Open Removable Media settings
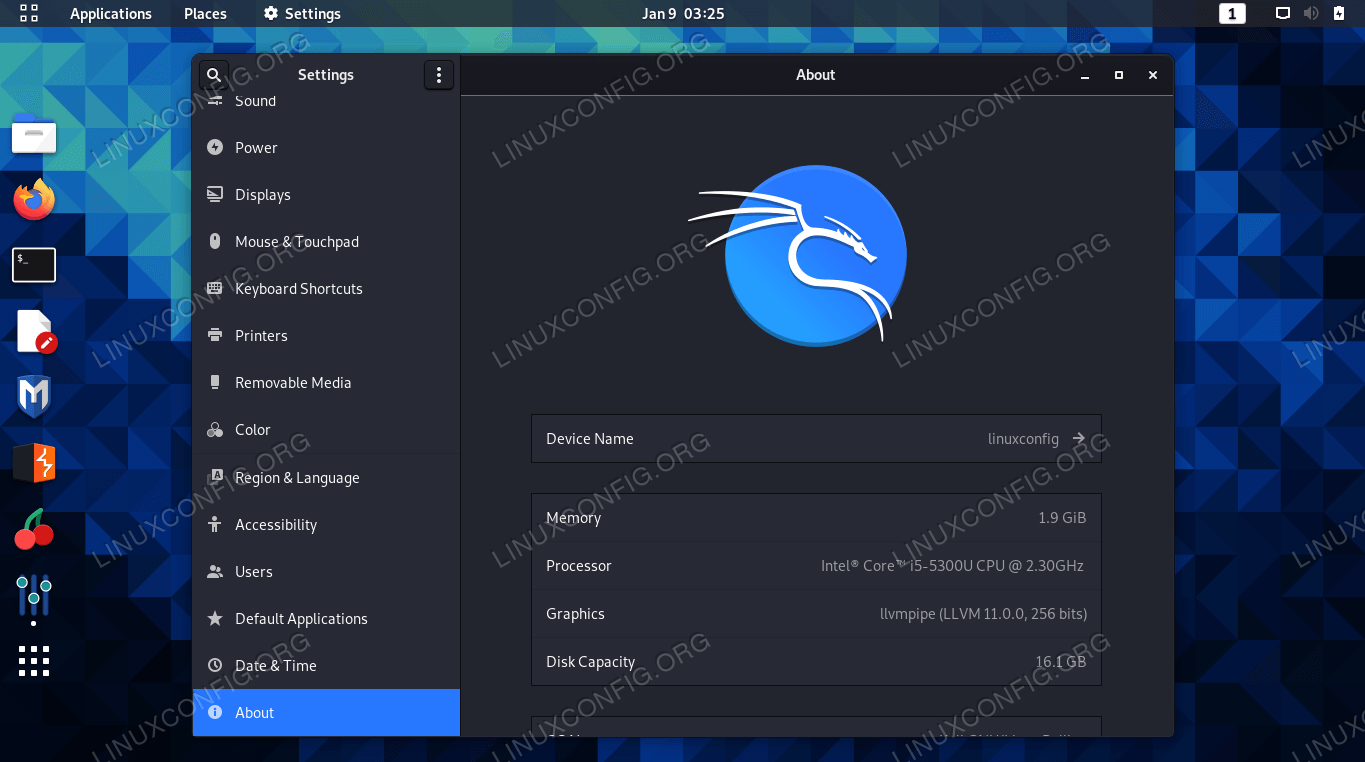Image resolution: width=1365 pixels, height=762 pixels. 326,383
